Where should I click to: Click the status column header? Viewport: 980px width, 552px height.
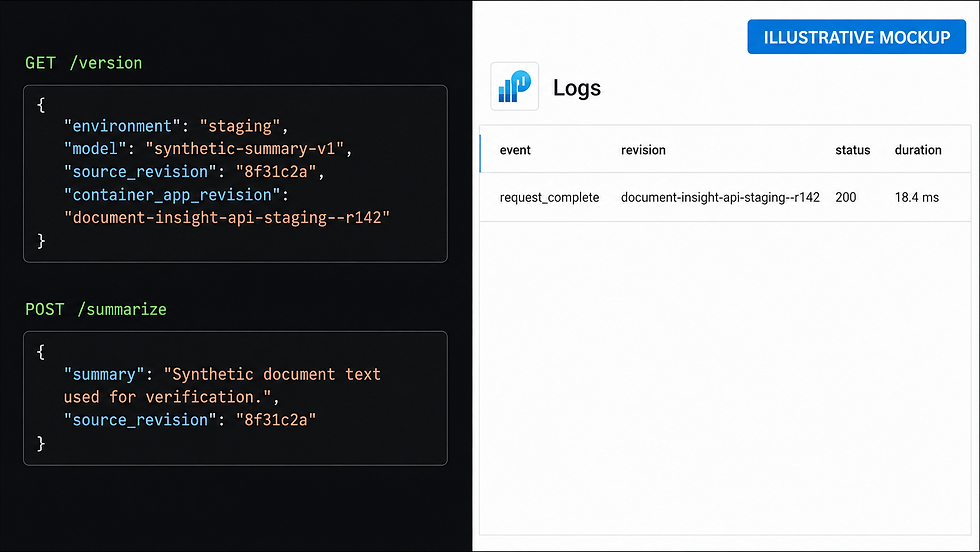coord(852,150)
